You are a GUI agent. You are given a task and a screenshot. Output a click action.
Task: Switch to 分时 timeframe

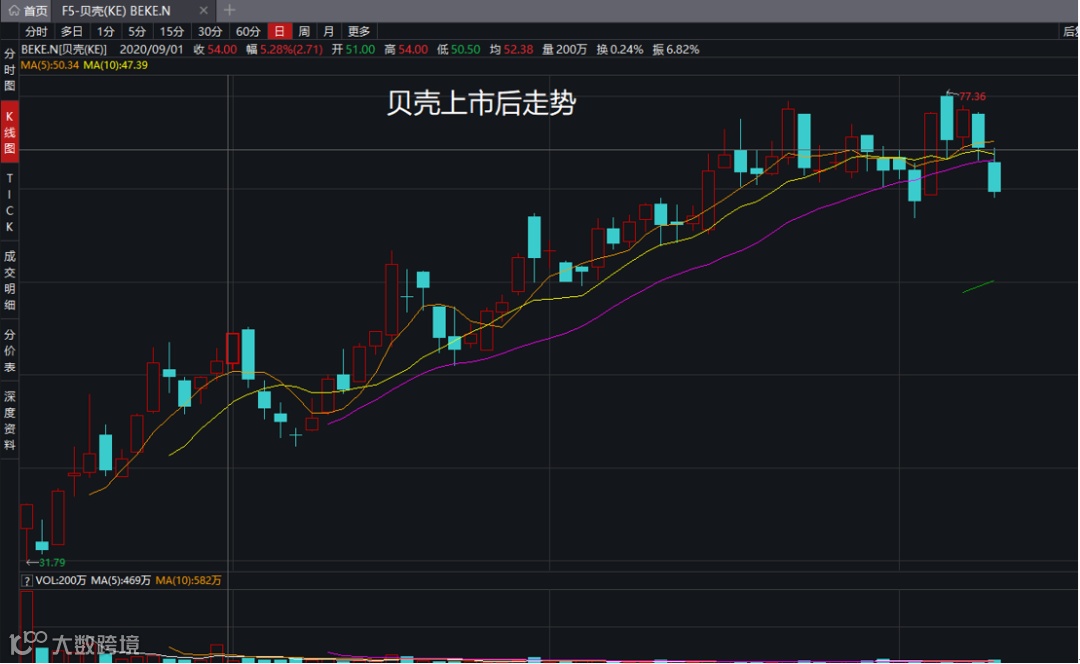point(36,32)
